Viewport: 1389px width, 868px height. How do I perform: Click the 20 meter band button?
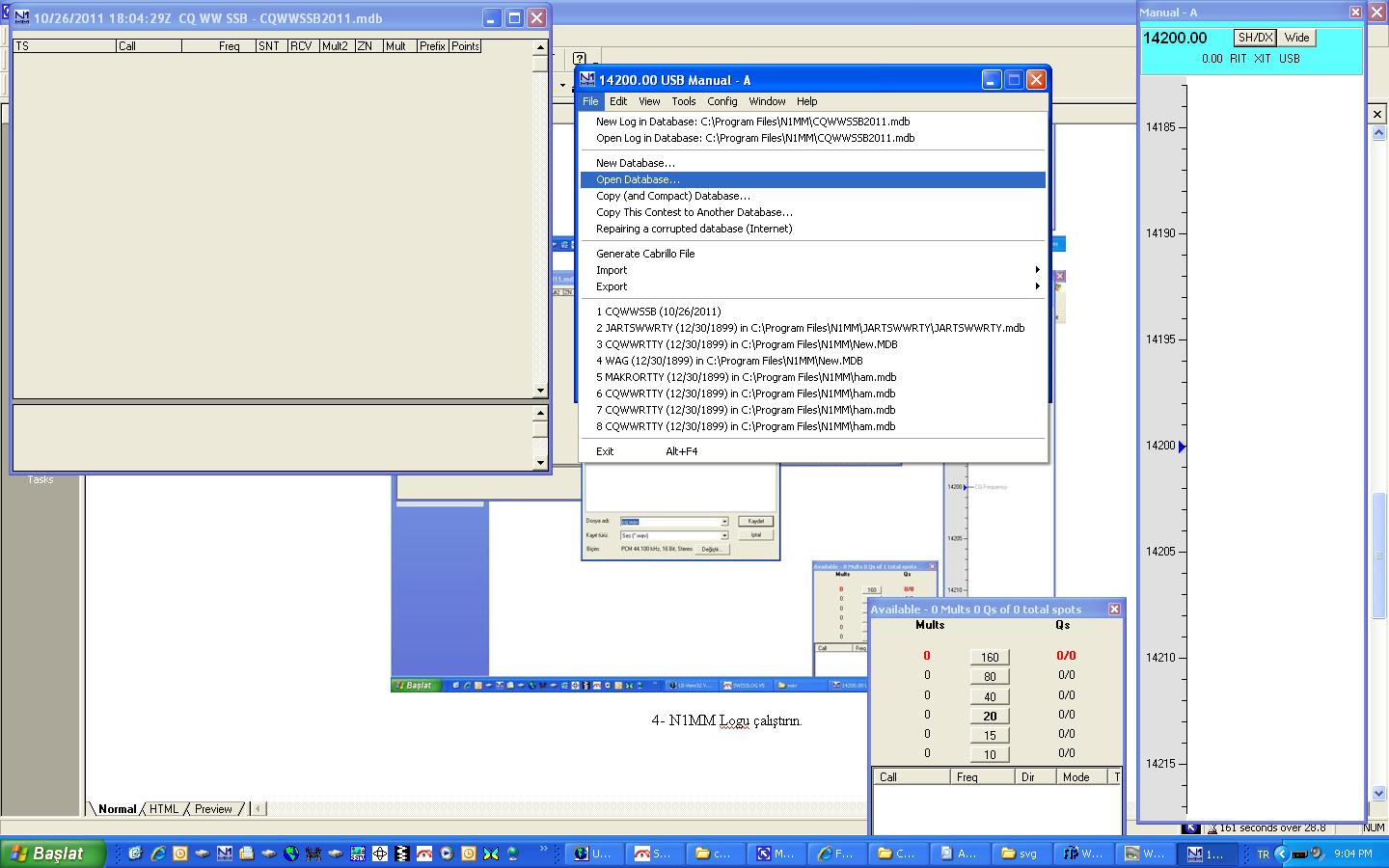(x=990, y=716)
